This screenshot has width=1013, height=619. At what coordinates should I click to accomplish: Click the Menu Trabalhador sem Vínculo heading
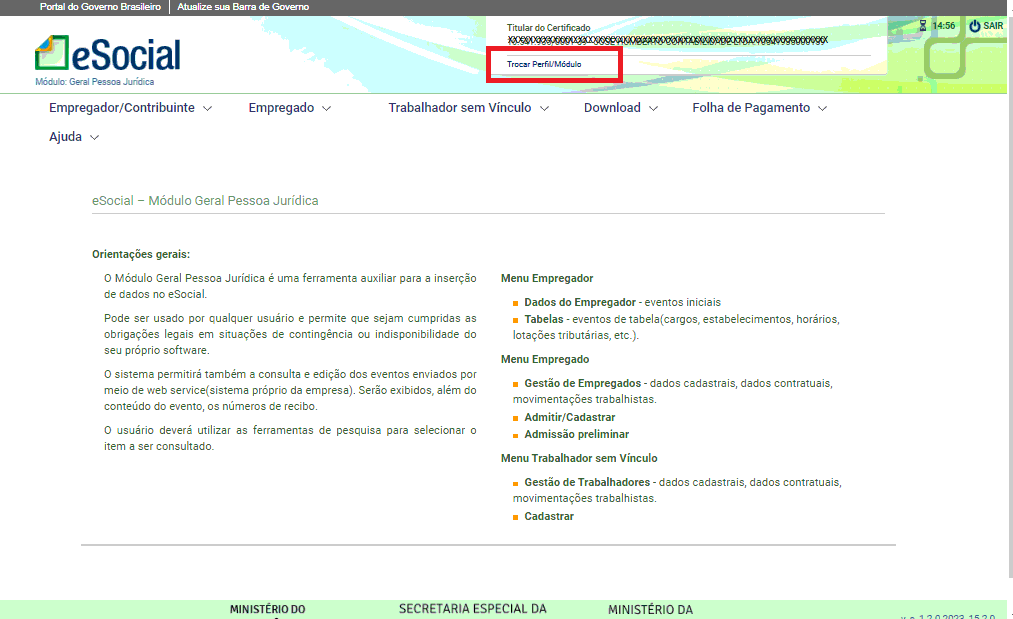click(x=580, y=458)
